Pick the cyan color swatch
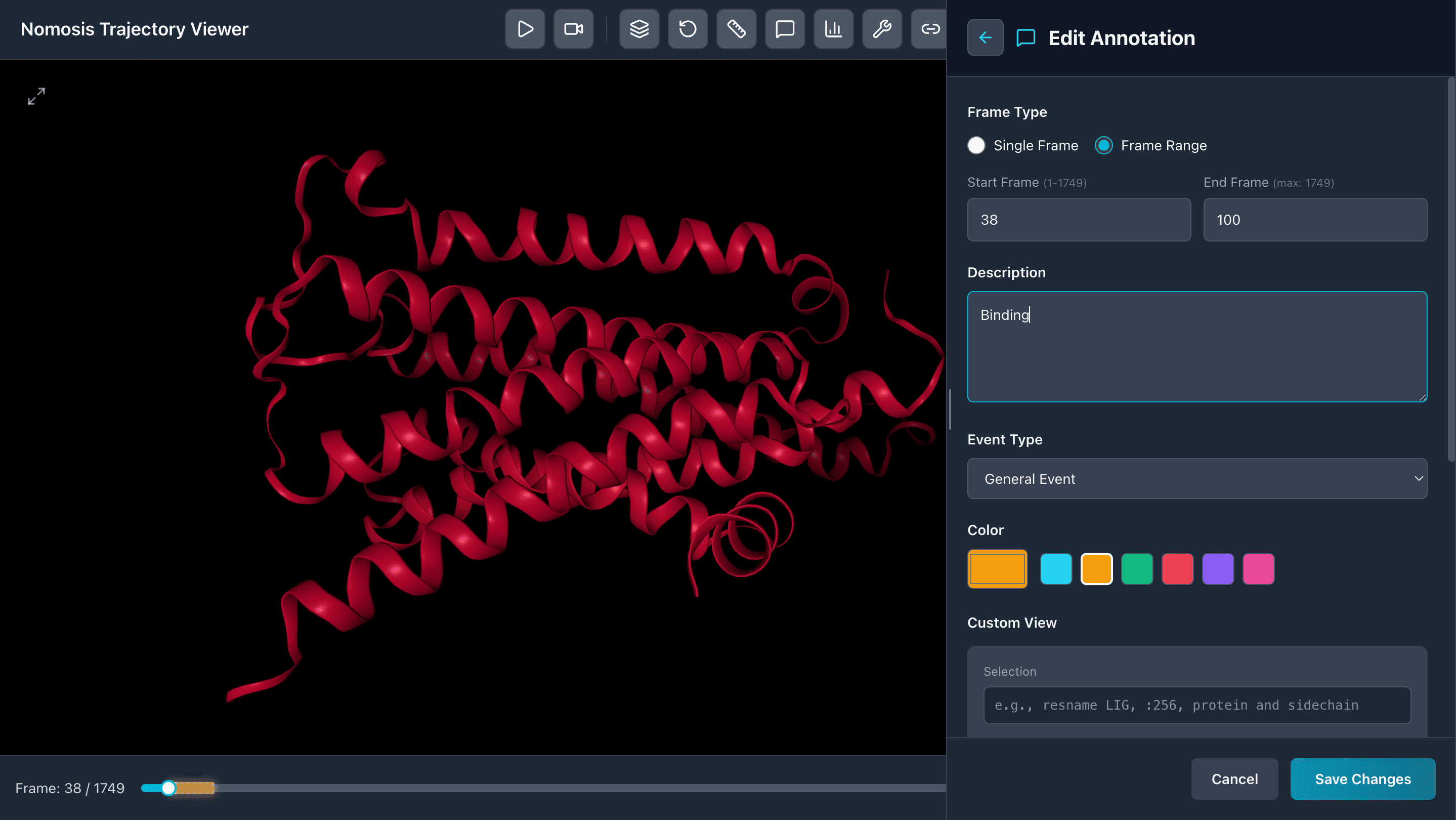 point(1055,568)
